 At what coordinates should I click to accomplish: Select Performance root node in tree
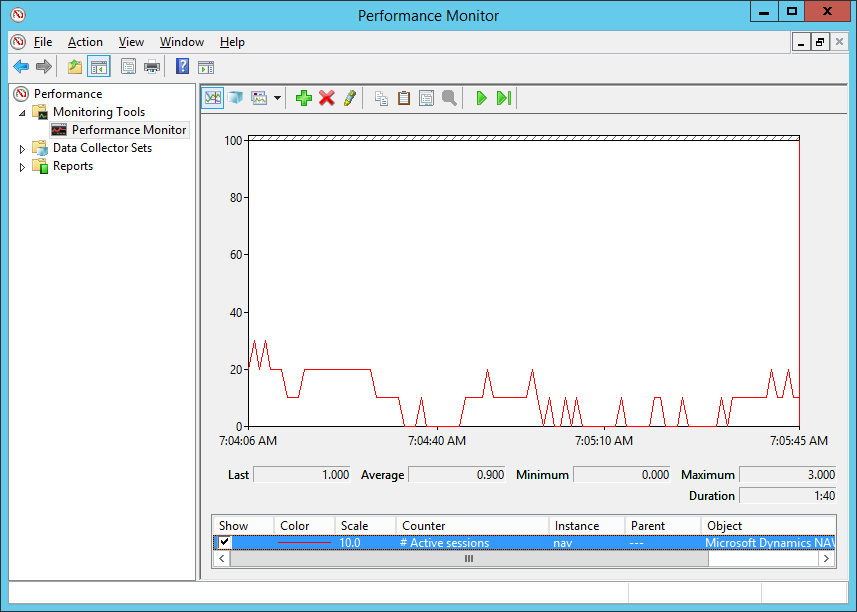coord(67,94)
